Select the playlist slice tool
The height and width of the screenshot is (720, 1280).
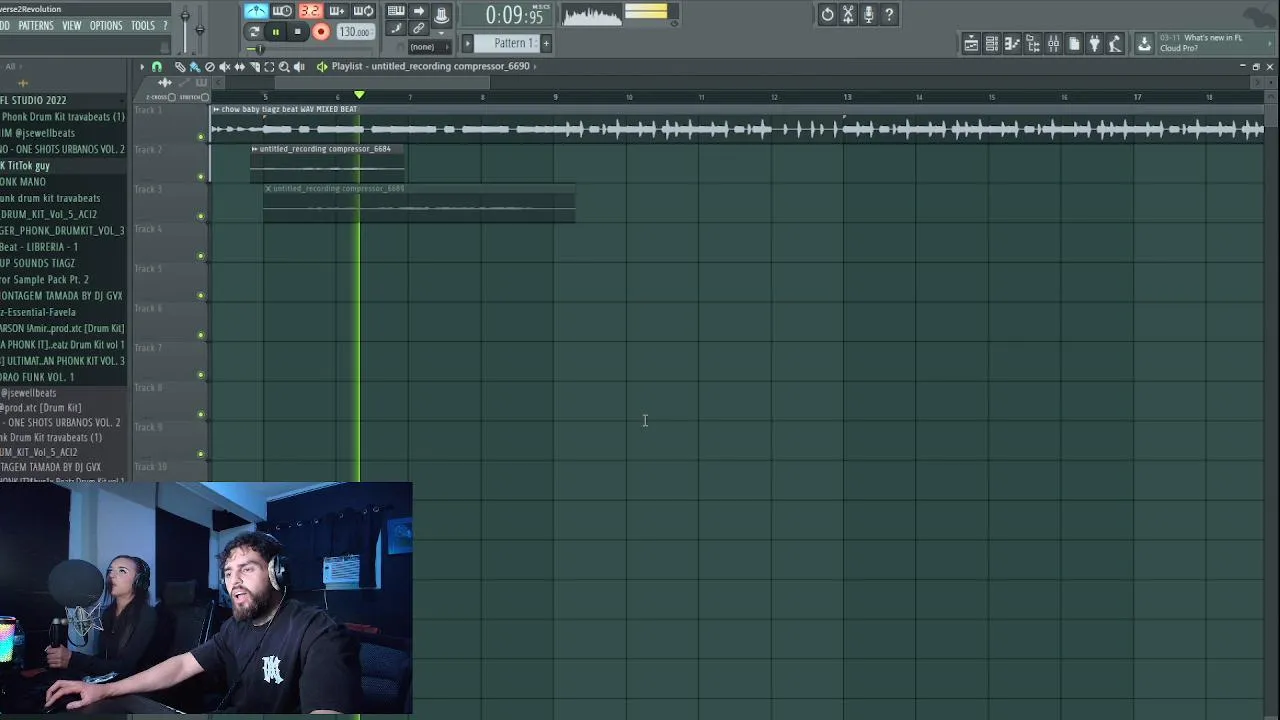click(x=254, y=67)
